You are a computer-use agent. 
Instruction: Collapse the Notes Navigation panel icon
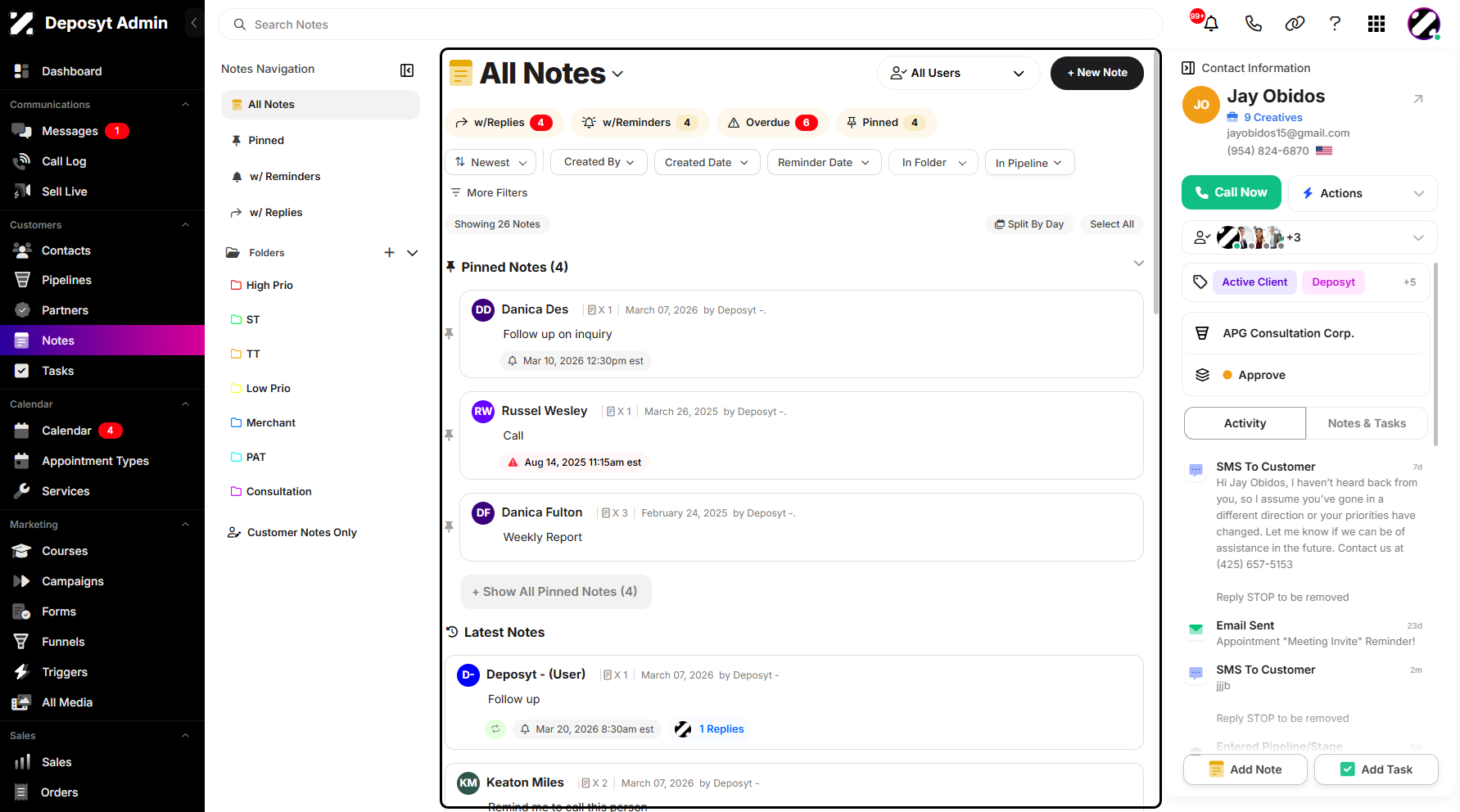click(x=407, y=70)
